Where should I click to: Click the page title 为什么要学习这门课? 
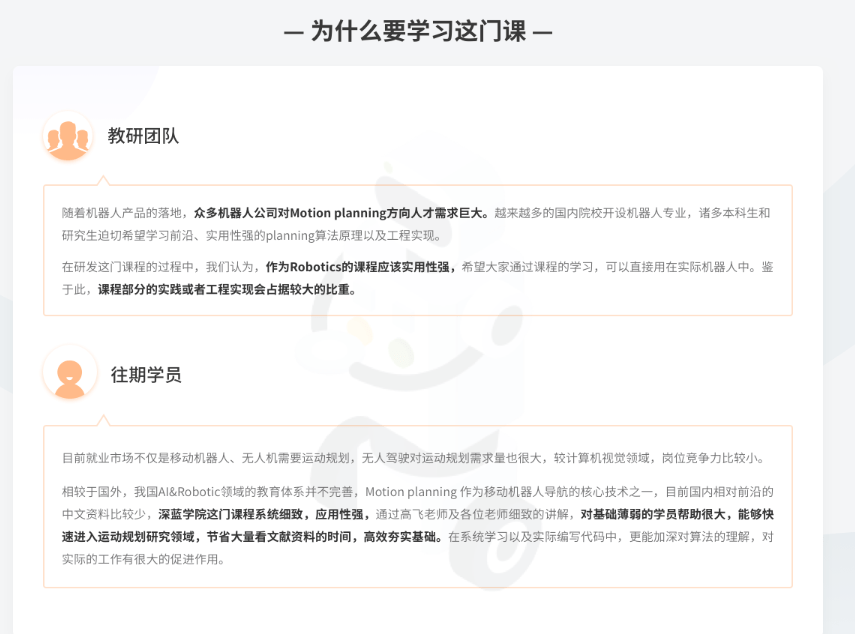[418, 31]
